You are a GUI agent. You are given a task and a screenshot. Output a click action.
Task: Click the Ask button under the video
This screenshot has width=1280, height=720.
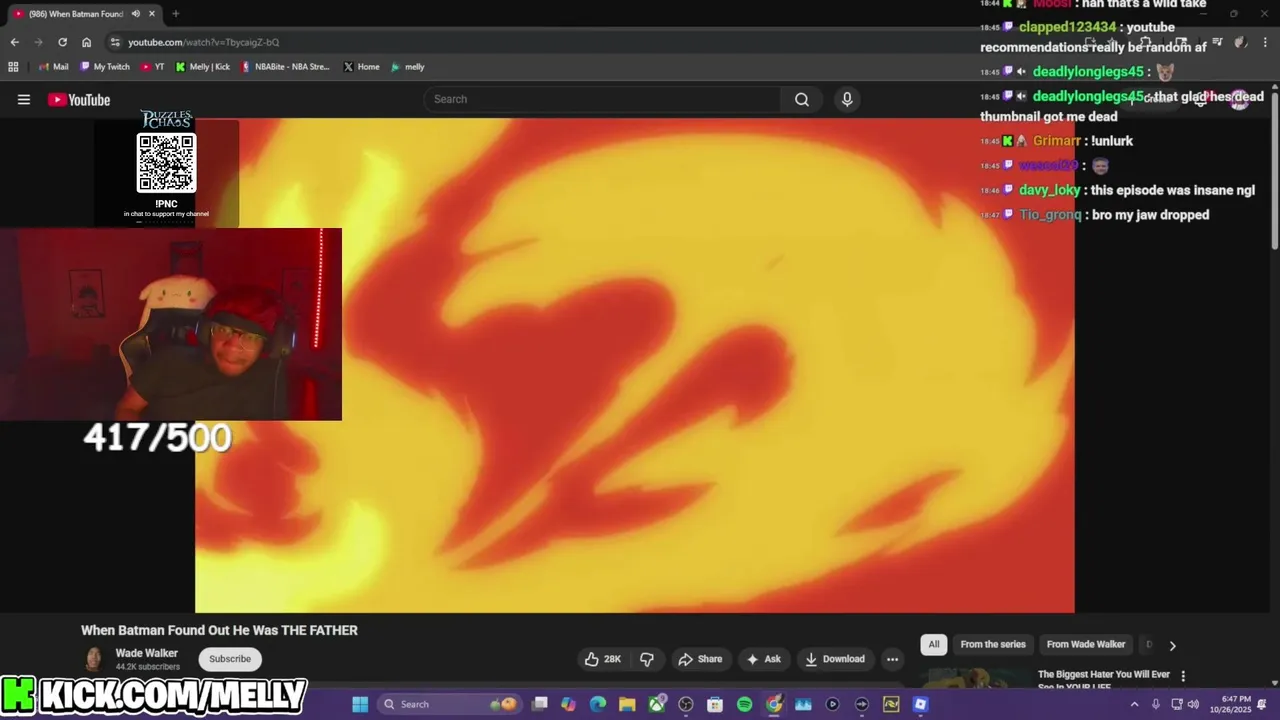click(763, 659)
